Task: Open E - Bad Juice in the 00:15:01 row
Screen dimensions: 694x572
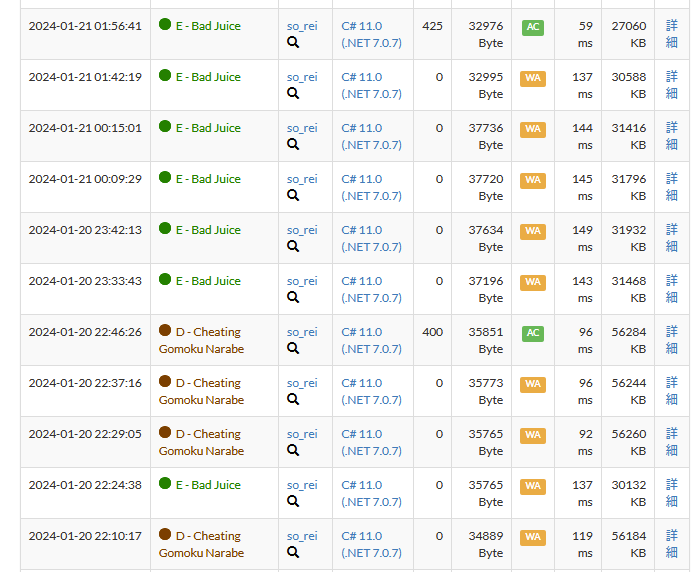Action: click(x=208, y=128)
